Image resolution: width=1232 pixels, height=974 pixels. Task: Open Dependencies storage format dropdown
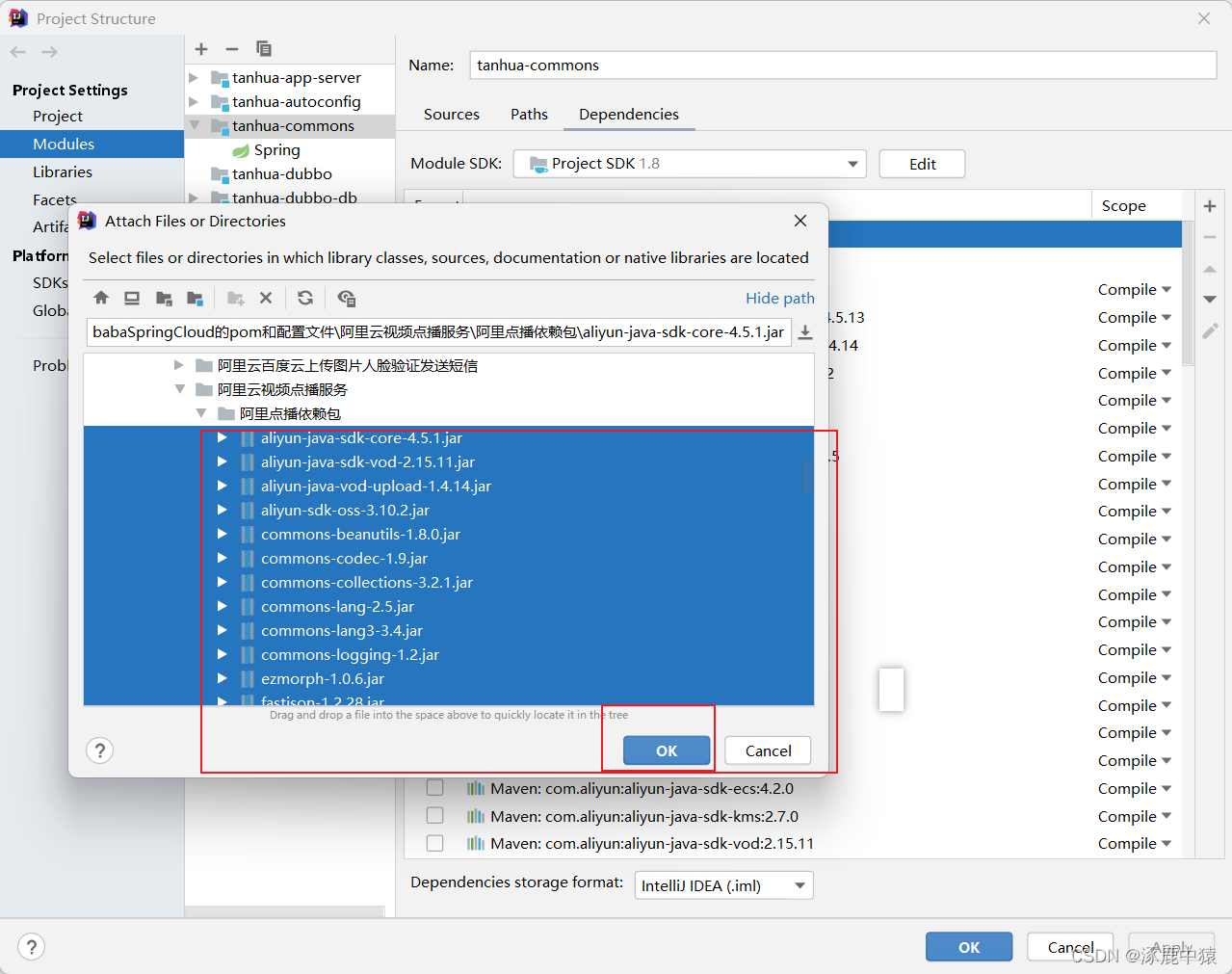pyautogui.click(x=723, y=885)
